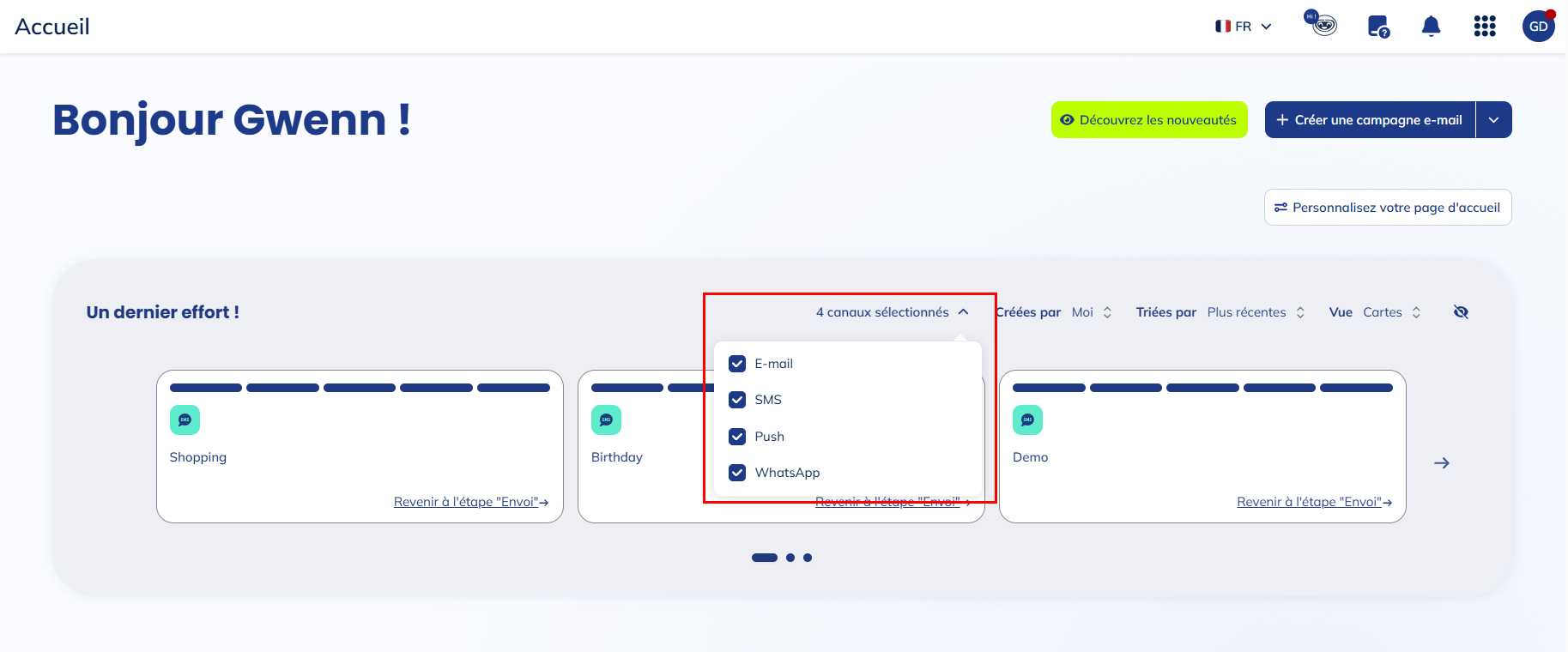The width and height of the screenshot is (1568, 652).
Task: Jump to the second carousel page dot
Action: 790,558
